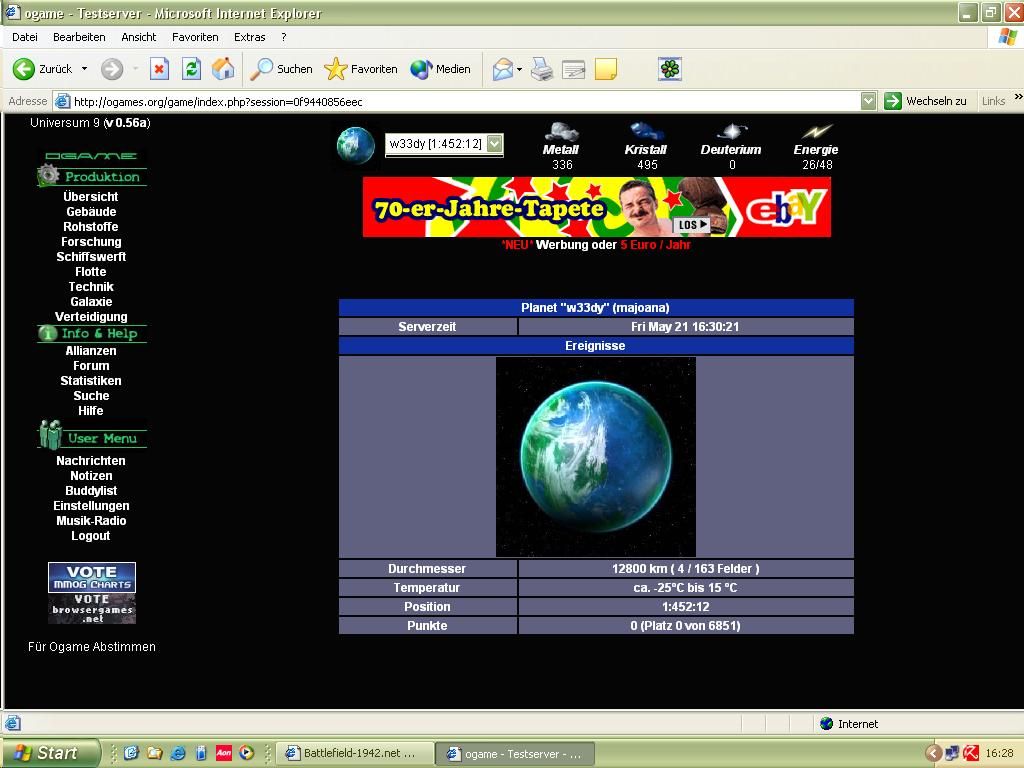Open the Back button history dropdown arrow
This screenshot has width=1024, height=768.
[84, 69]
